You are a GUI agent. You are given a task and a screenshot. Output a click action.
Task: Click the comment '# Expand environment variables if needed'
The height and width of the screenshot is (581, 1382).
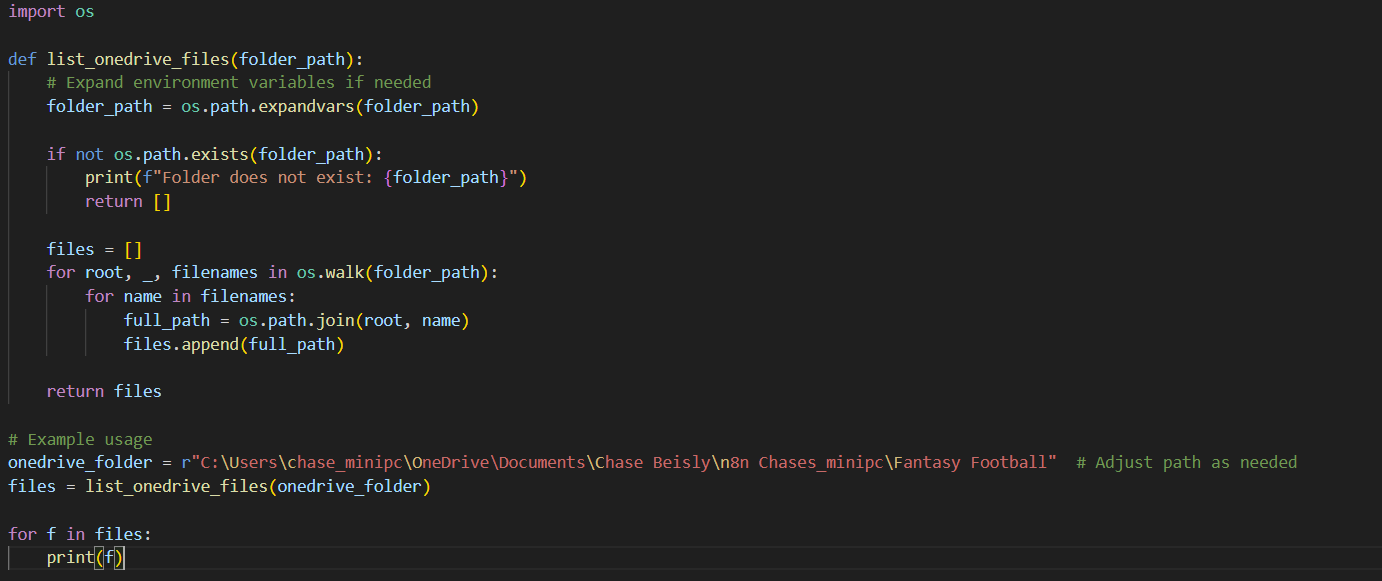239,82
